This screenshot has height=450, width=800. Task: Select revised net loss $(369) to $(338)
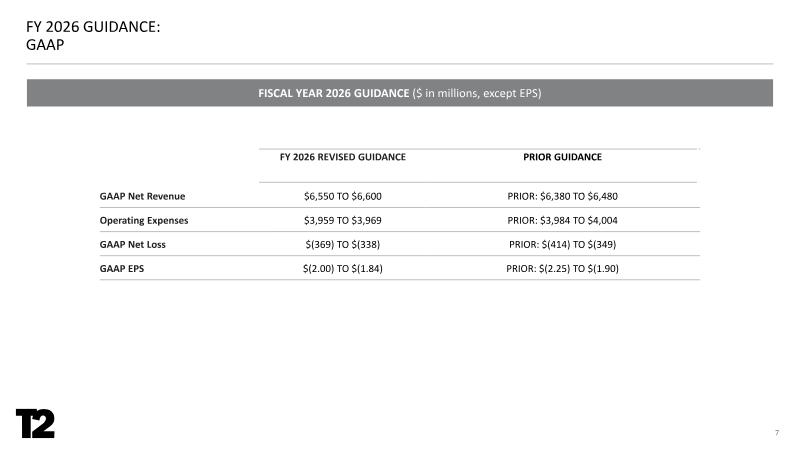point(342,244)
